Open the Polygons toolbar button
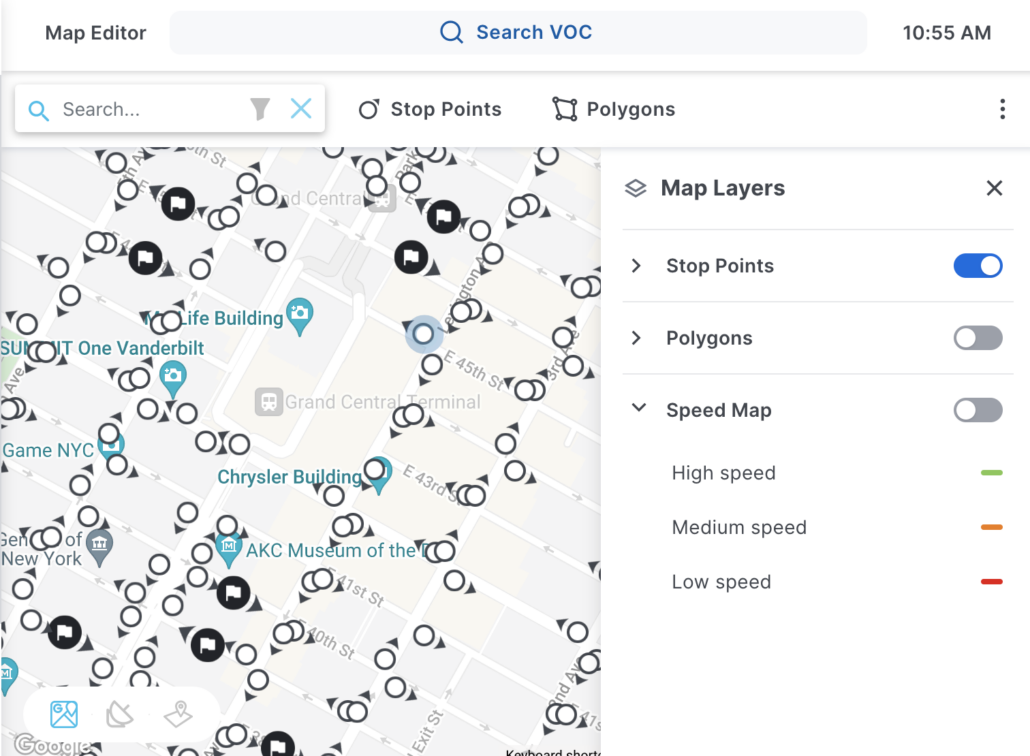 click(x=614, y=109)
